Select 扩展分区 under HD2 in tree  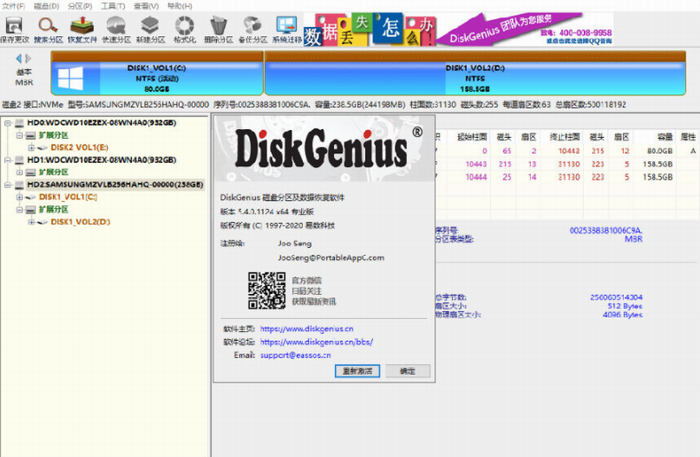tap(53, 209)
